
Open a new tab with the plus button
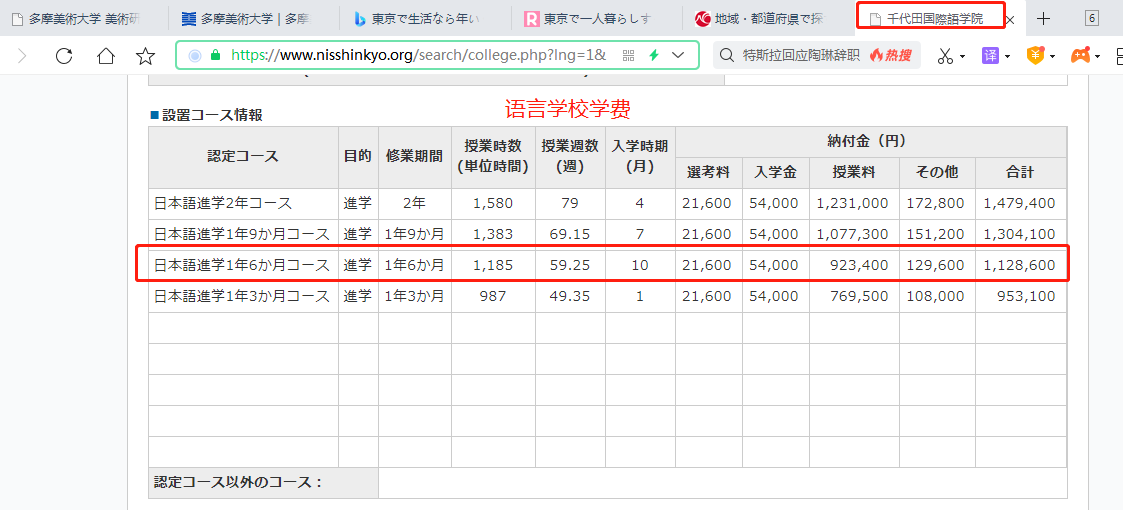pos(1044,19)
